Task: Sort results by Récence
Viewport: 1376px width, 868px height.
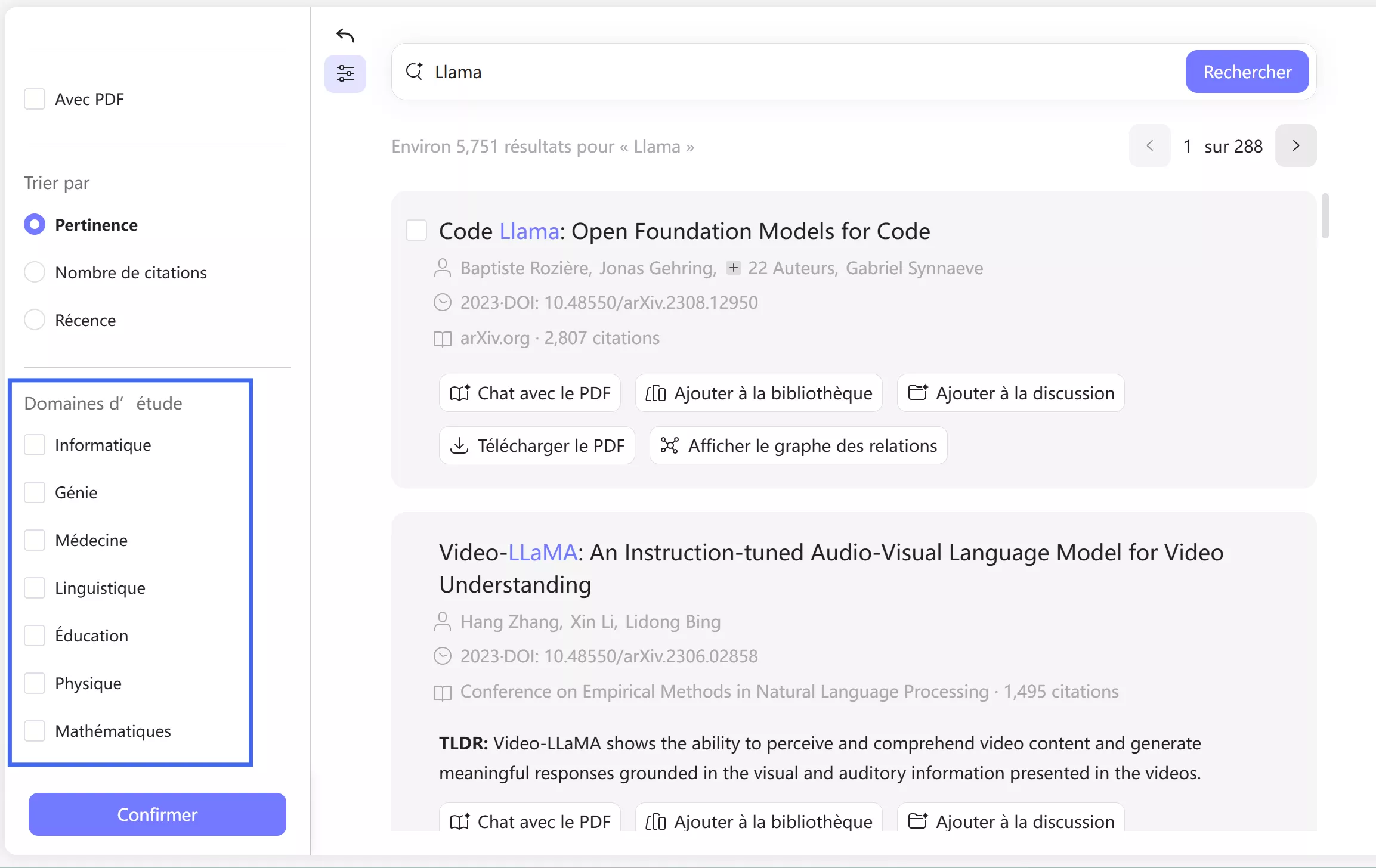Action: point(35,320)
